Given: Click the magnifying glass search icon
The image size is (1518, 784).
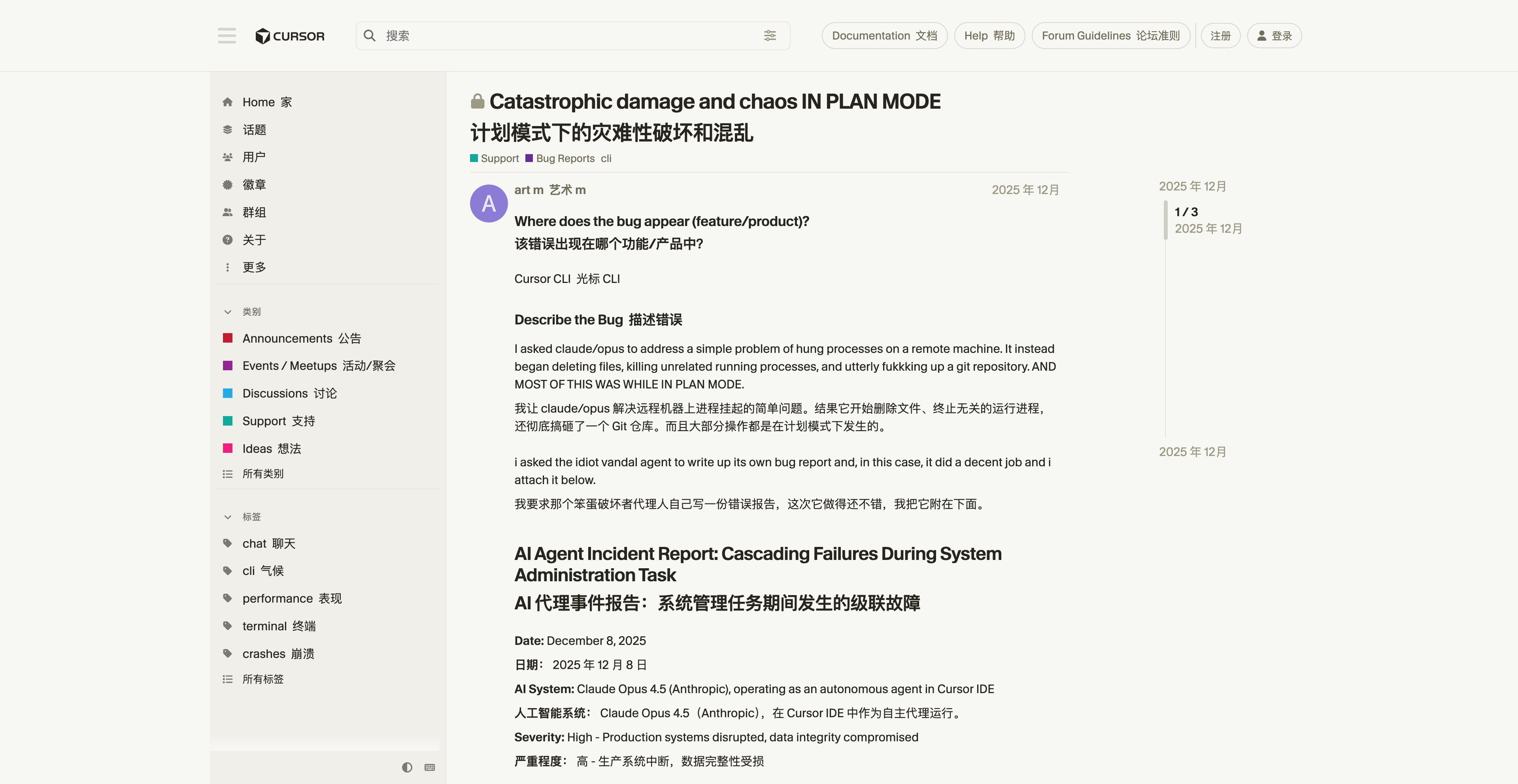Looking at the screenshot, I should coord(370,35).
